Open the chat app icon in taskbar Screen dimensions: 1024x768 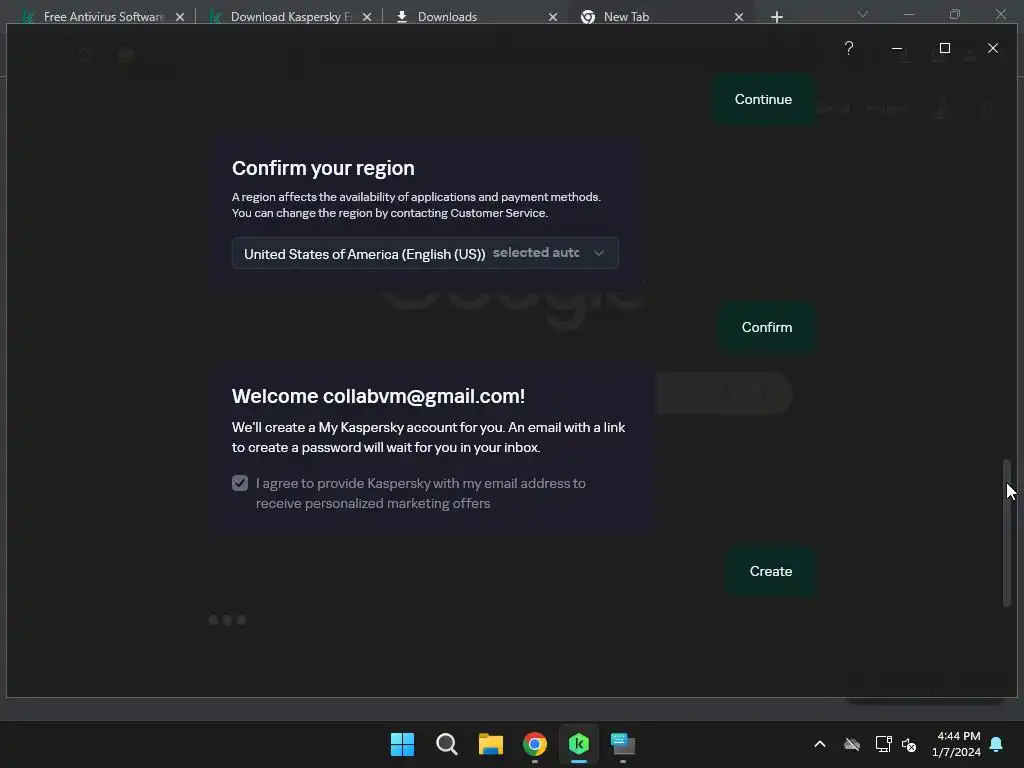(623, 744)
